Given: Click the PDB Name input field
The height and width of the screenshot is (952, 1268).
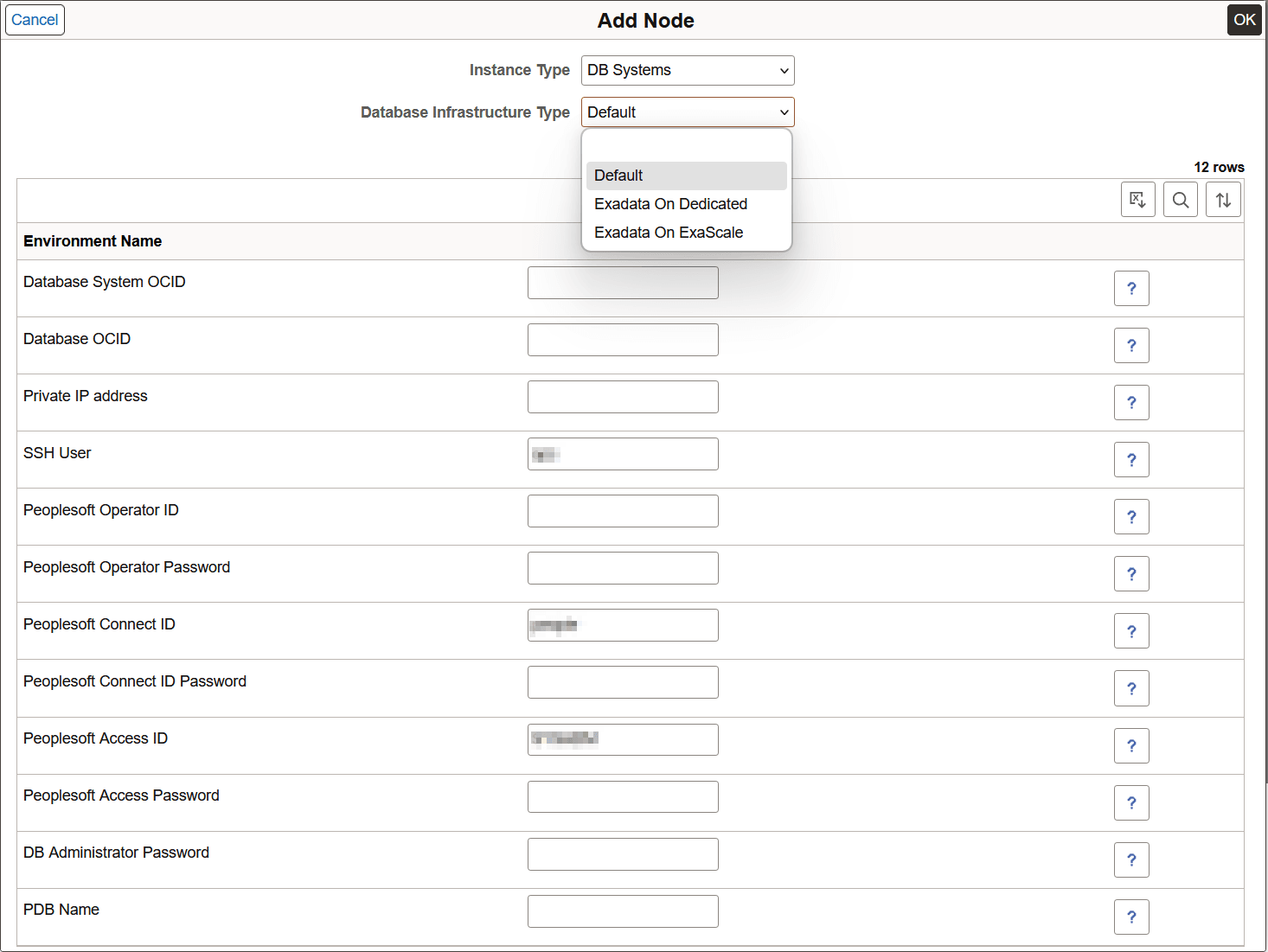Looking at the screenshot, I should 623,910.
